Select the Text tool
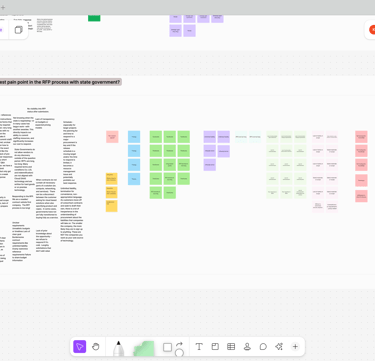This screenshot has width=375, height=361. pos(199,347)
